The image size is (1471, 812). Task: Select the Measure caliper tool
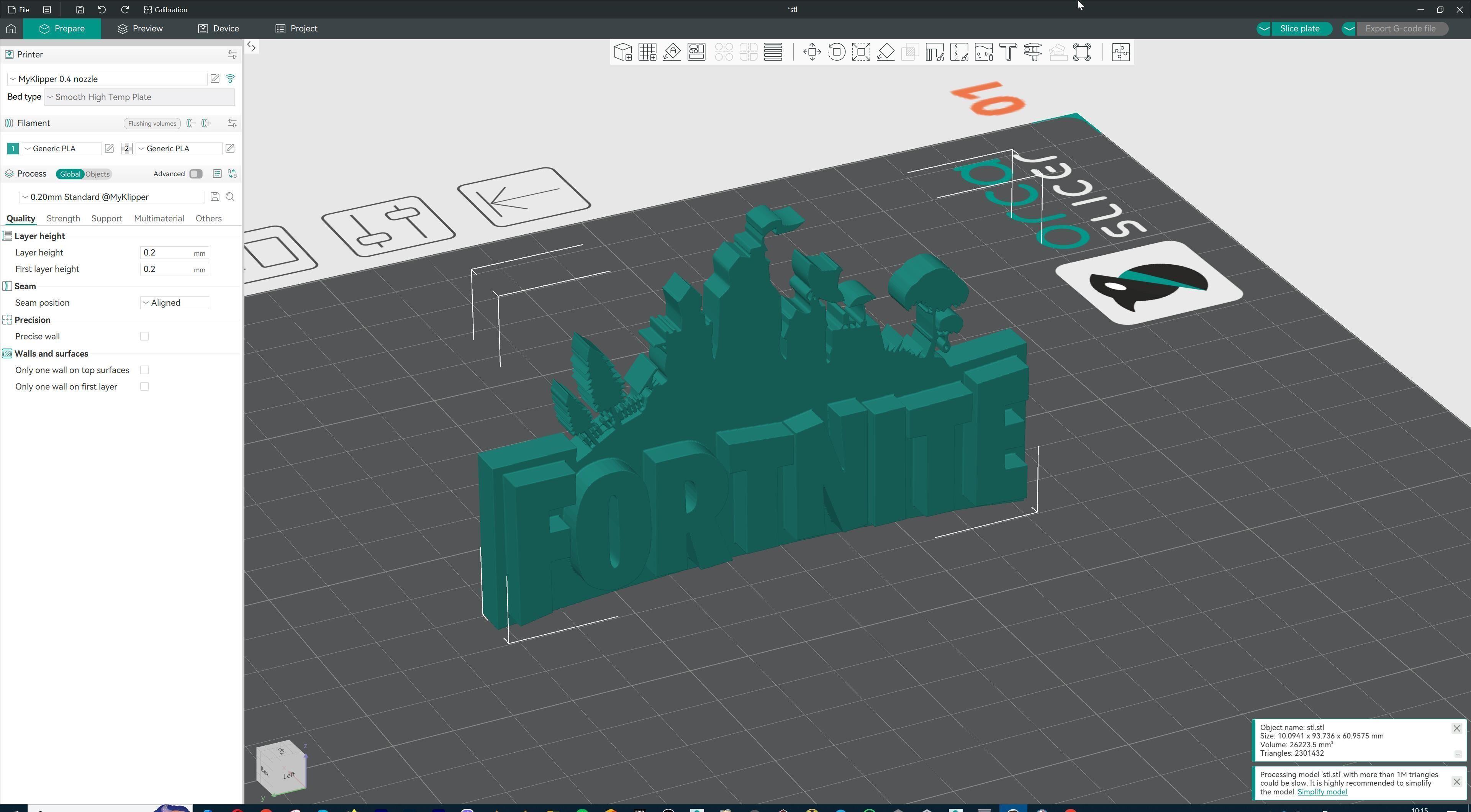click(1033, 52)
